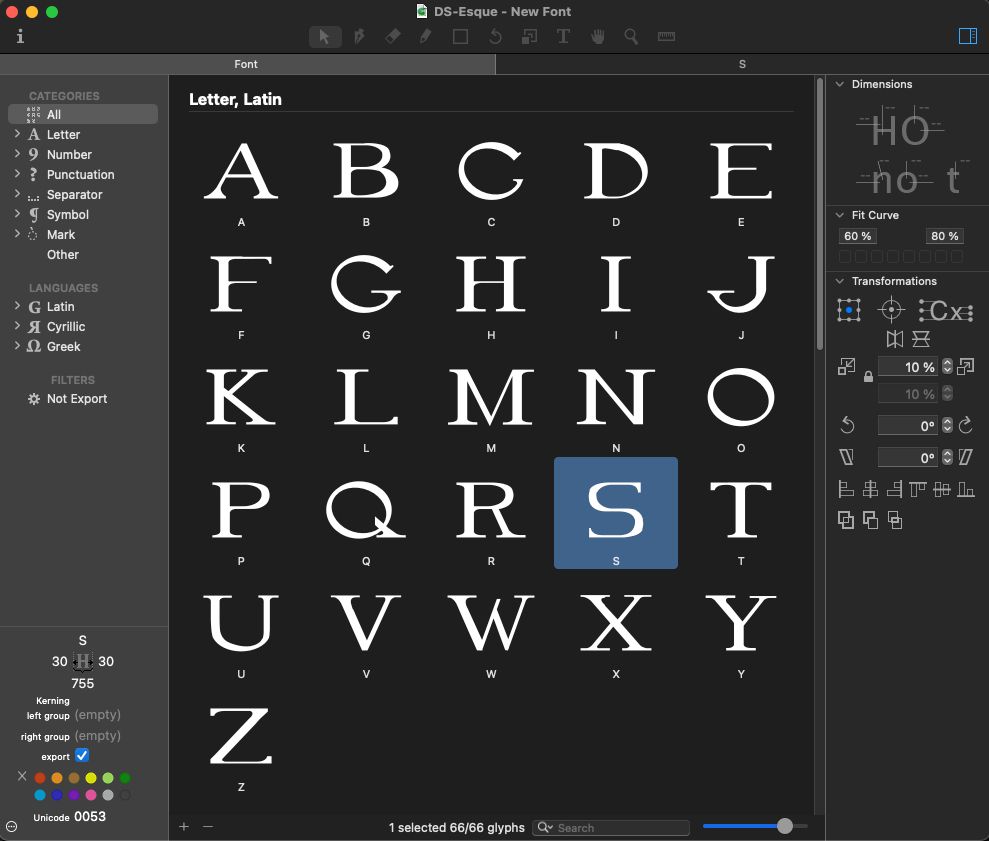
Task: Choose the Rotate tool in toolbar
Action: pyautogui.click(x=495, y=37)
